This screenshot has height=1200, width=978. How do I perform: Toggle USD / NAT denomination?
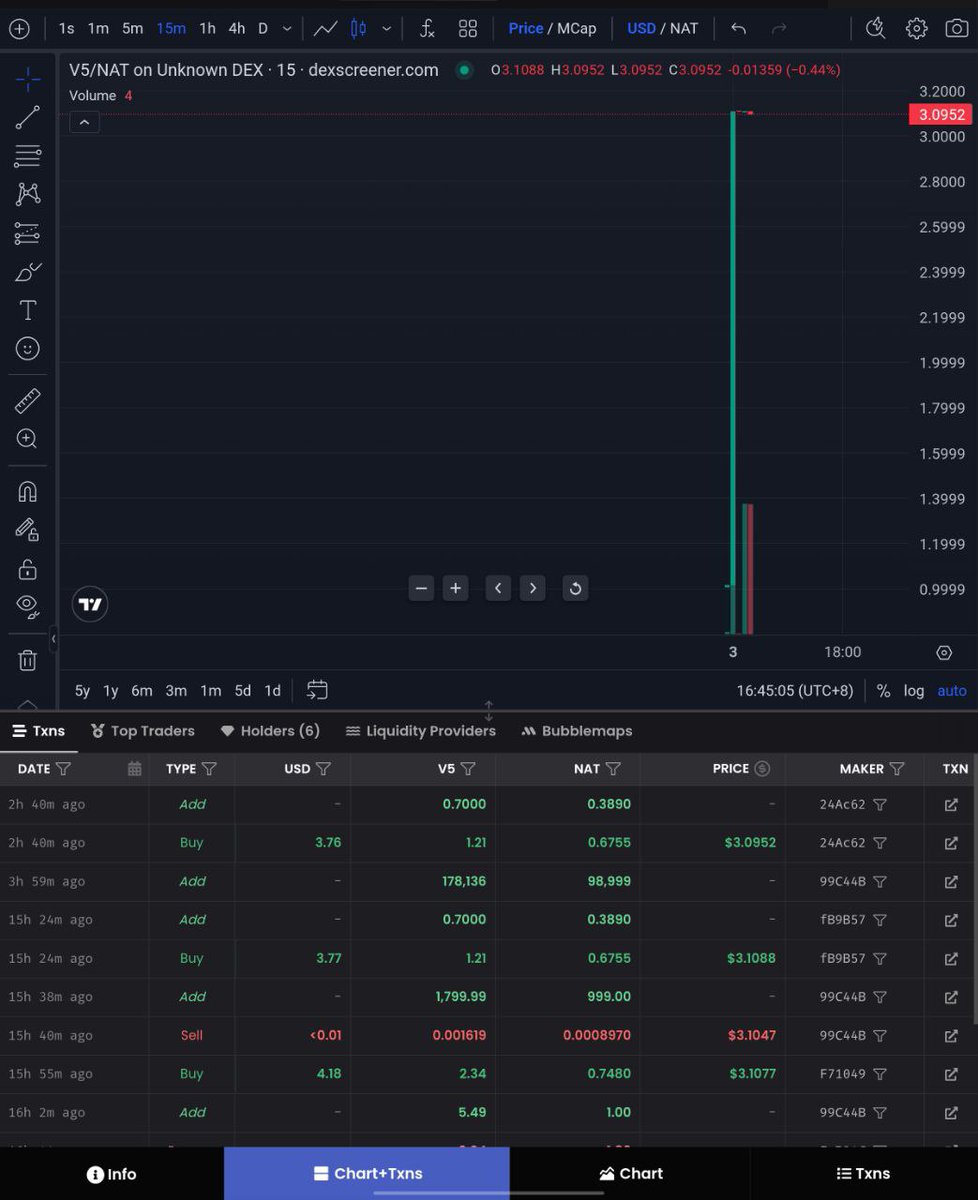(662, 28)
